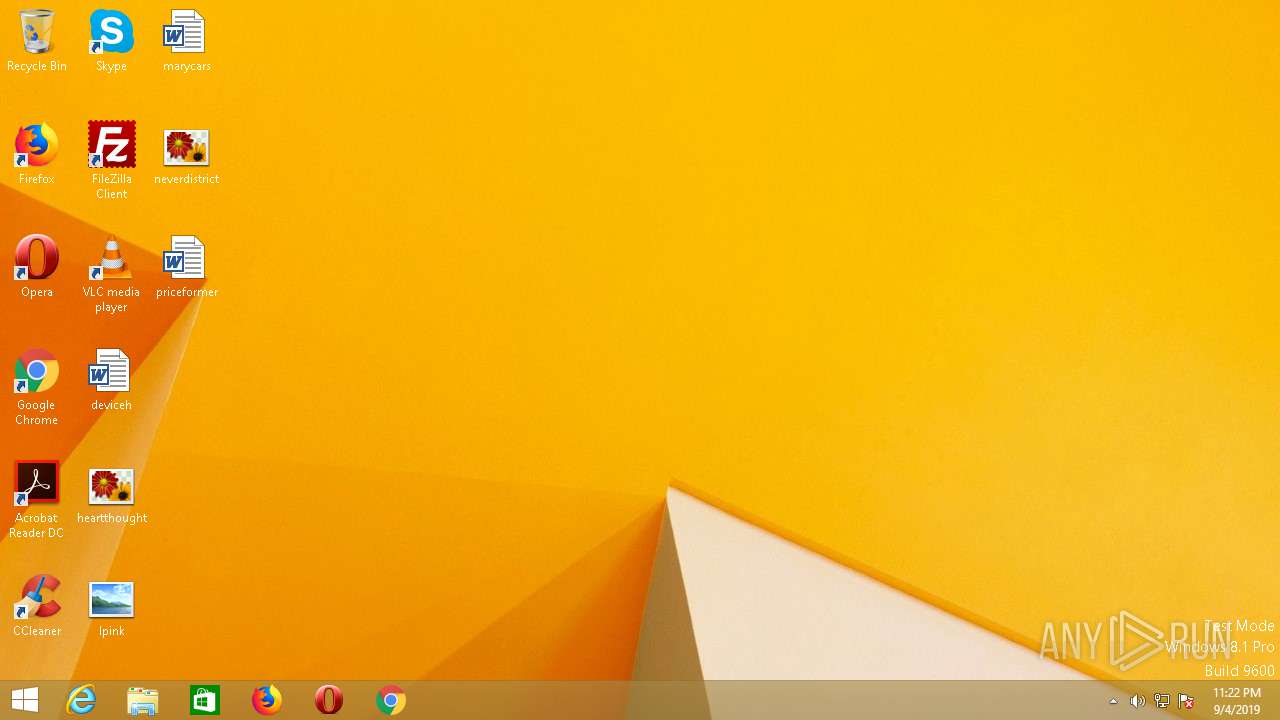The width and height of the screenshot is (1280, 720).
Task: Open the Windows Start button
Action: 25,700
